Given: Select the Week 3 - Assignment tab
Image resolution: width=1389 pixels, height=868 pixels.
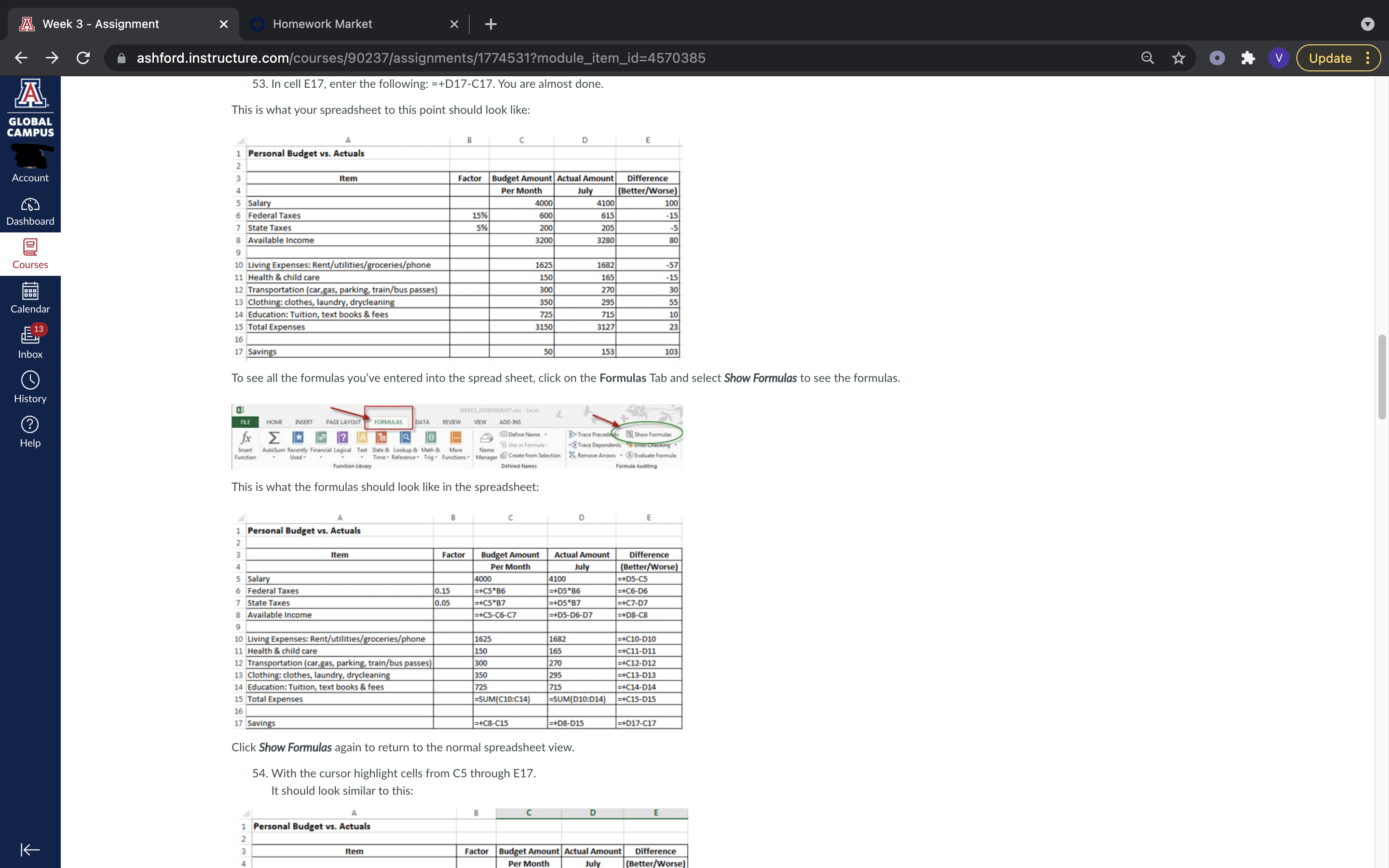Looking at the screenshot, I should coord(123,24).
